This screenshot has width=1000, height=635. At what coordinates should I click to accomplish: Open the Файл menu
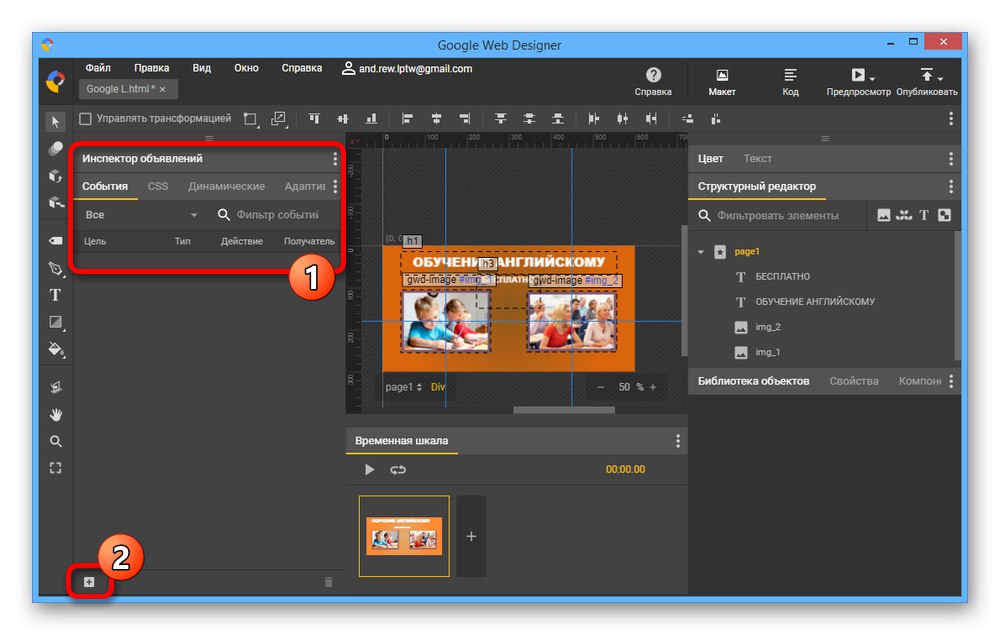pyautogui.click(x=98, y=68)
